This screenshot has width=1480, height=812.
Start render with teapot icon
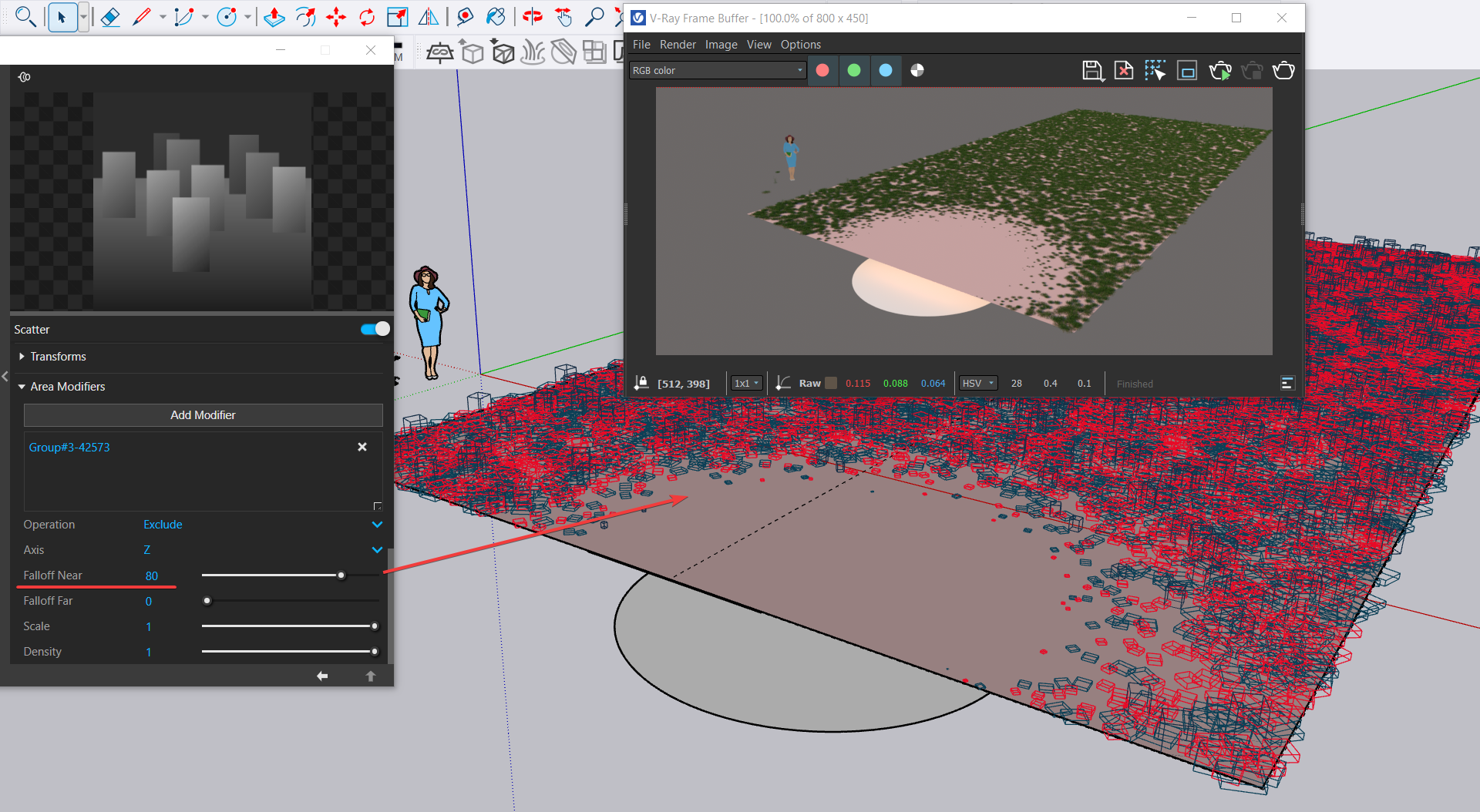point(1283,71)
